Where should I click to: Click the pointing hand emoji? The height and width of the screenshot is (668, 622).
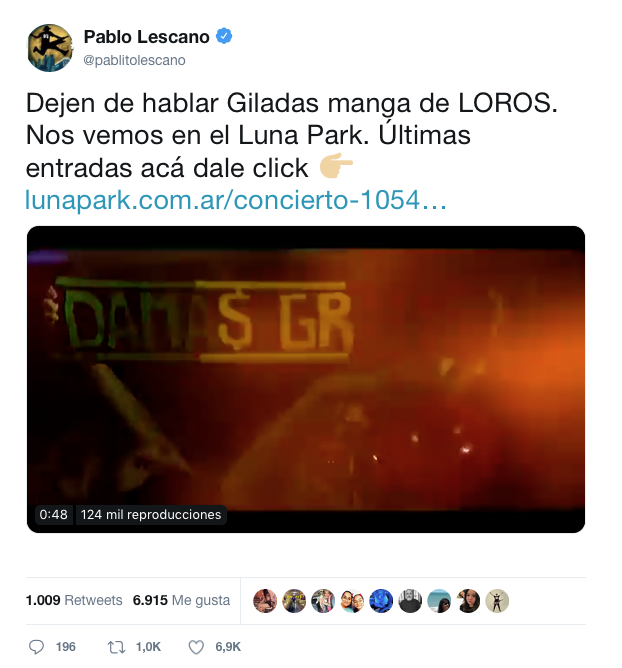tap(336, 165)
